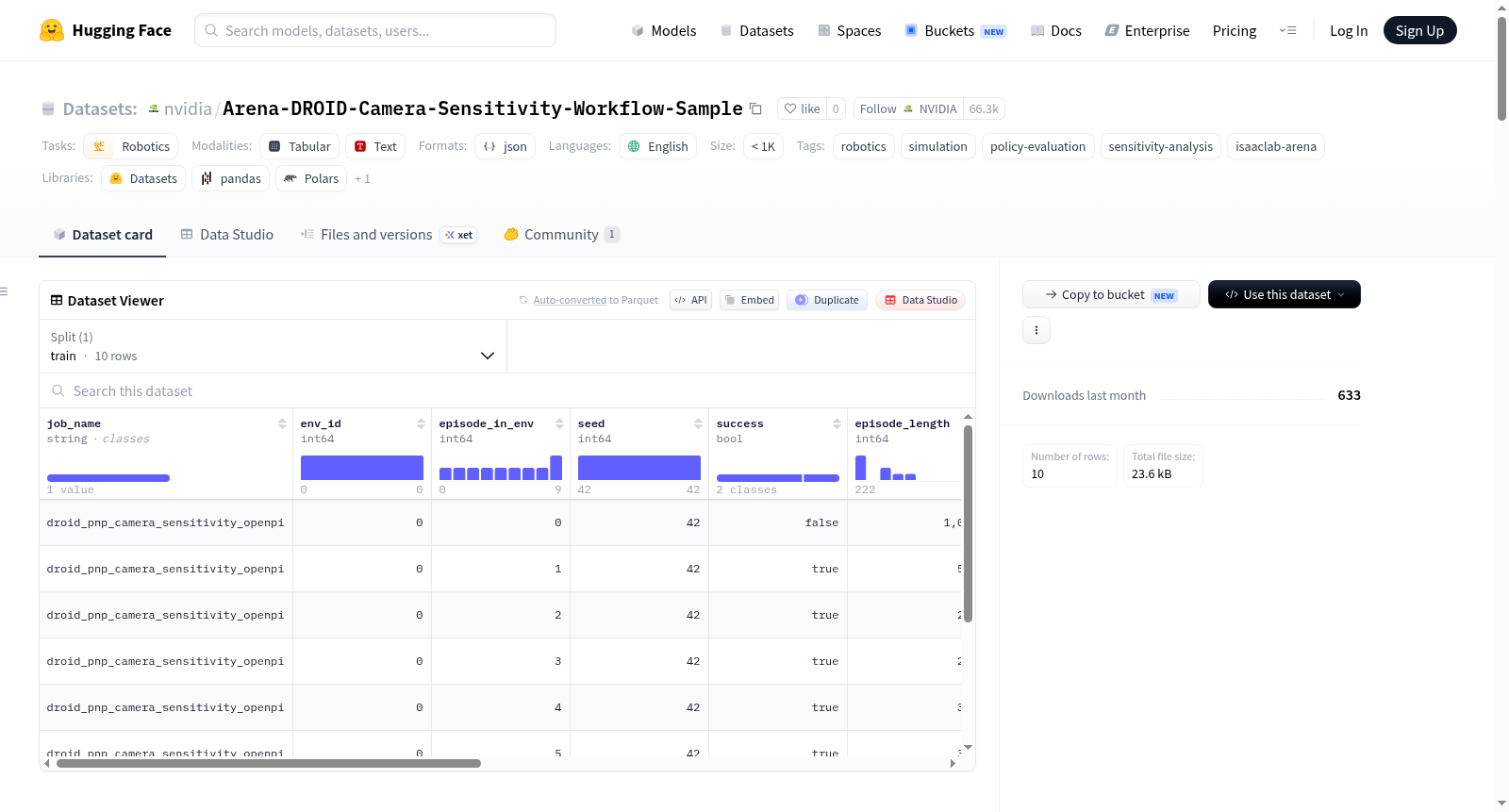
Task: Click the seed column histogram bar
Action: click(639, 468)
